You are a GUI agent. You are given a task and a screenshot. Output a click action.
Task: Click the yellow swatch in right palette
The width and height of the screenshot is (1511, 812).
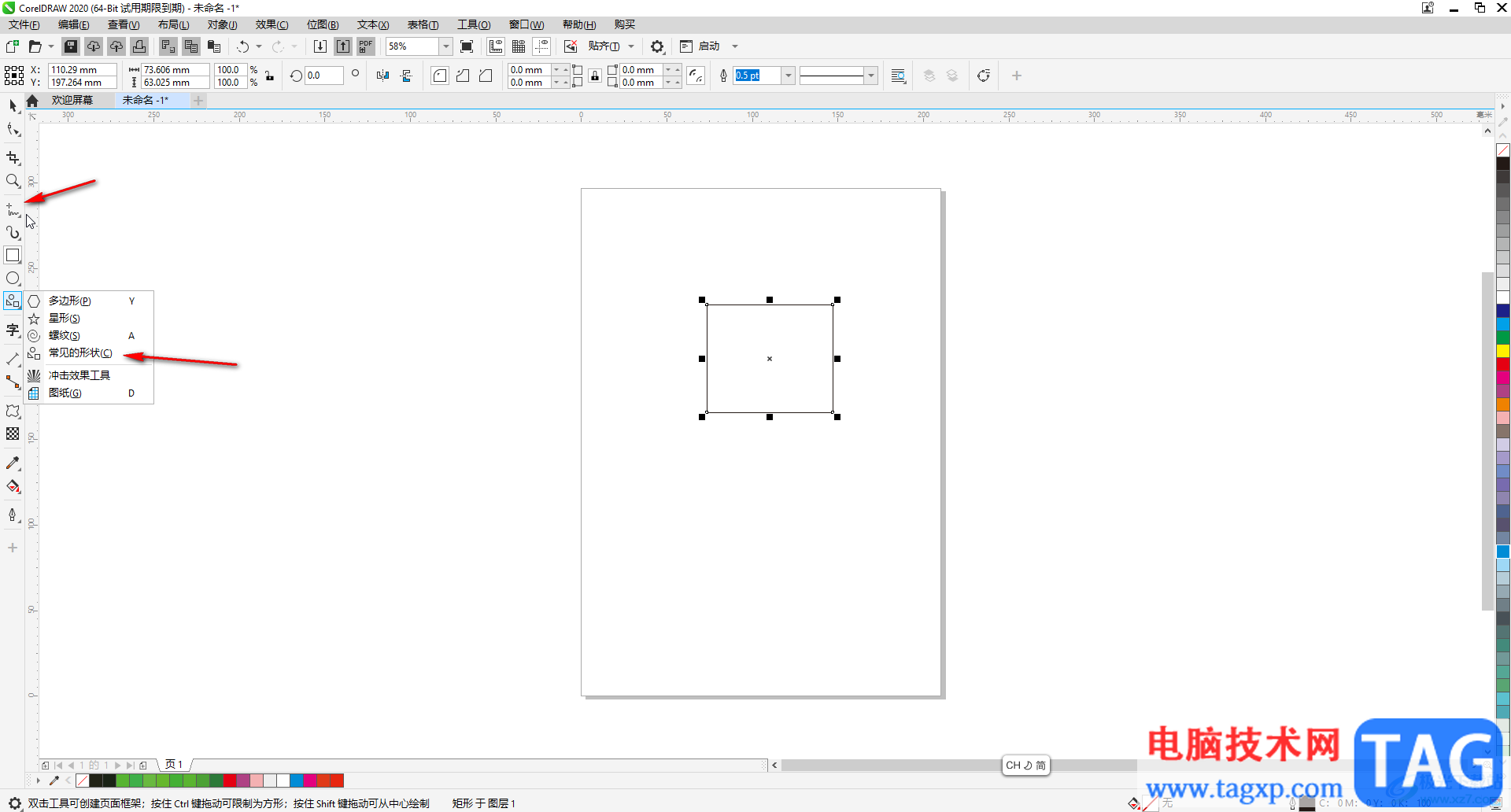[1503, 351]
